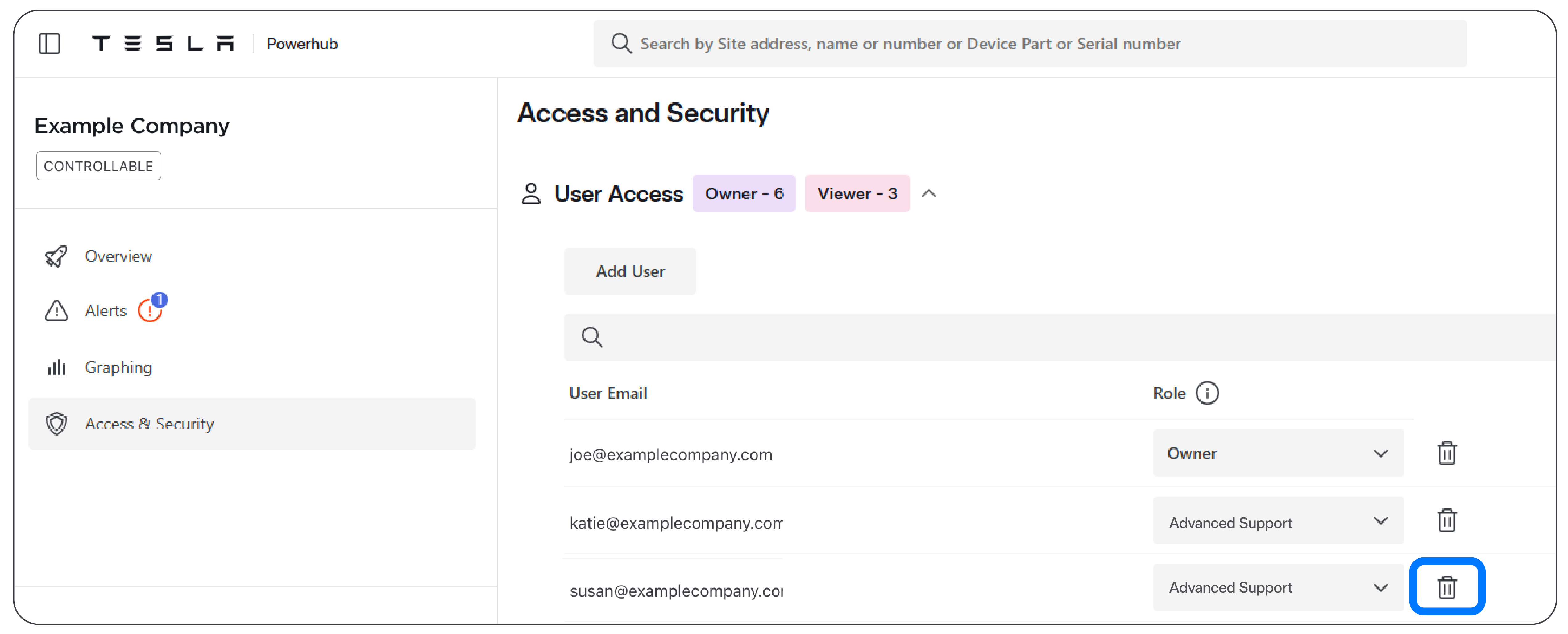The image size is (1568, 634).
Task: Click the Add User button
Action: [x=630, y=271]
